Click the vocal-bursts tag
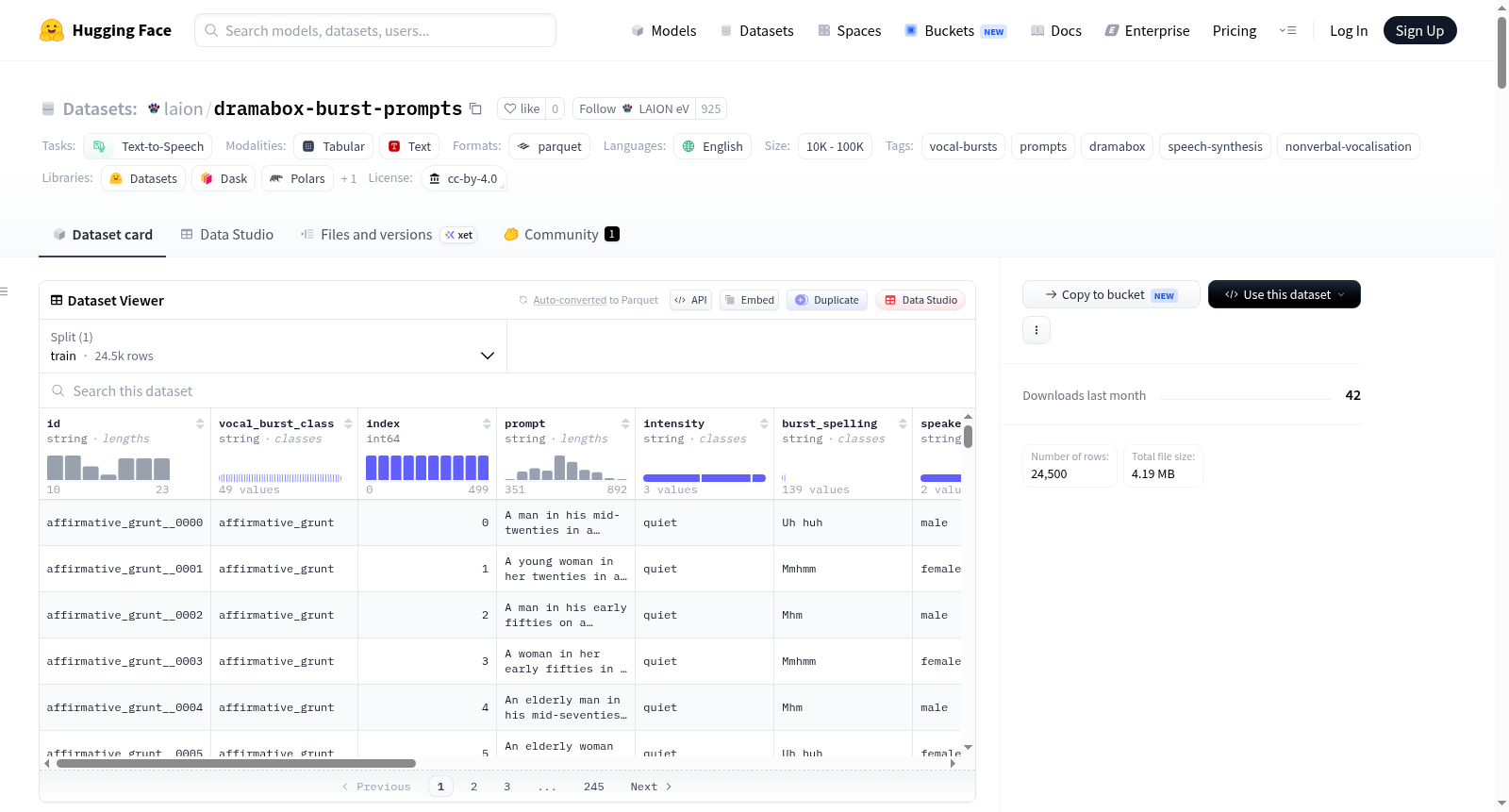Viewport: 1509px width, 812px height. point(963,146)
